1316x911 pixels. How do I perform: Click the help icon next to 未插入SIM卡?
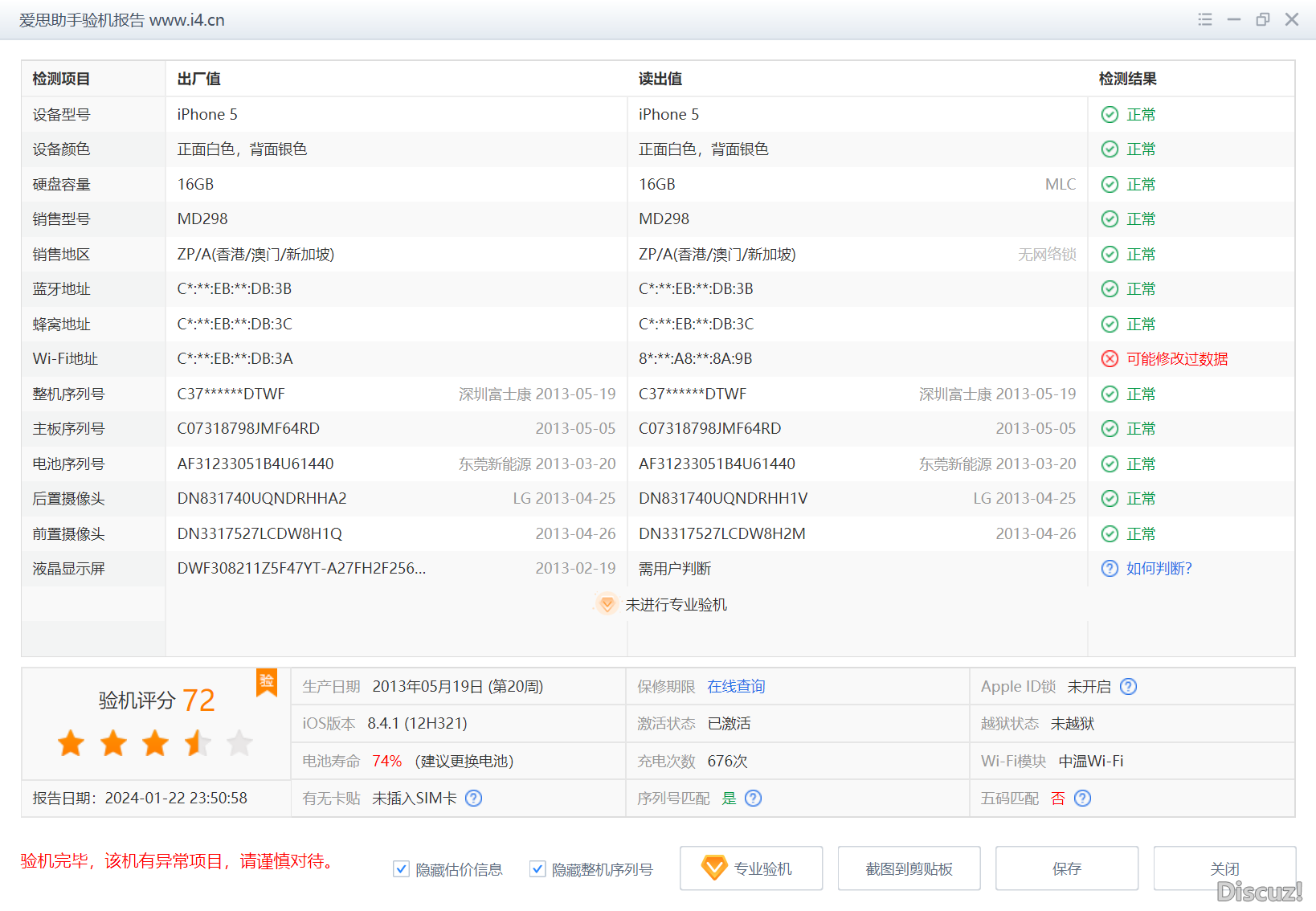point(474,799)
